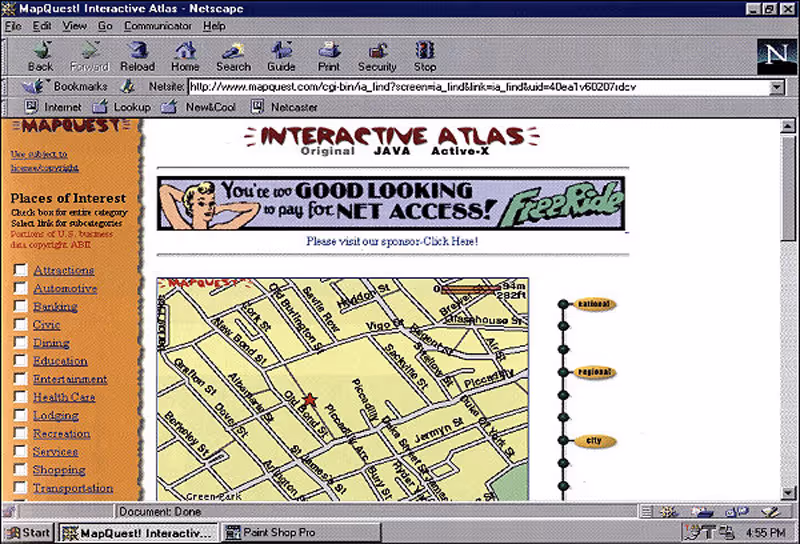Click the MapQuest Interactive taskbar button
Screen dimensions: 800x544
[138, 533]
